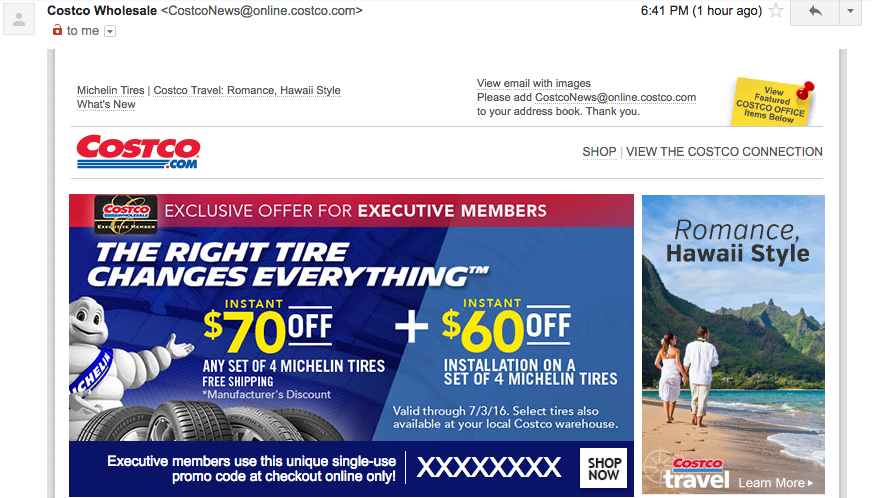Click the Costco Executive Member badge
Image resolution: width=872 pixels, height=498 pixels.
pyautogui.click(x=126, y=214)
